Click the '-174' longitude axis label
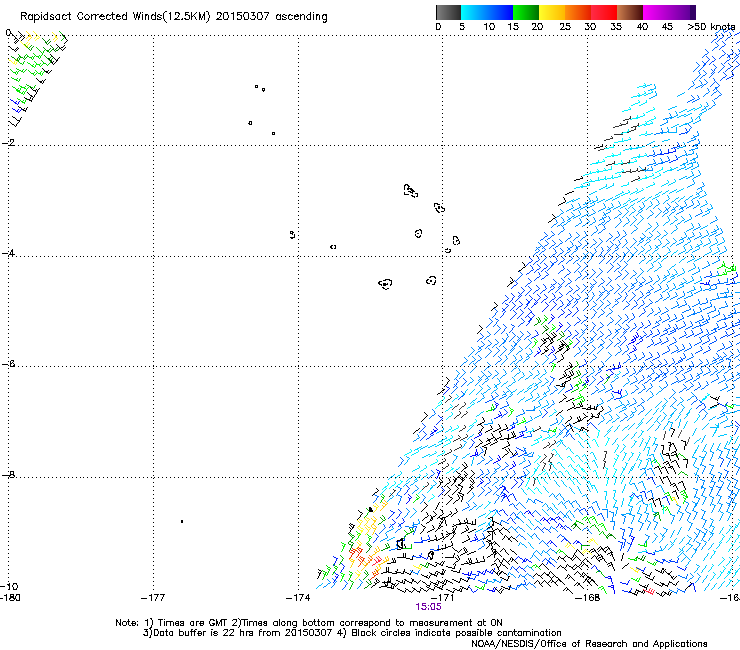This screenshot has width=740, height=650. 298,598
